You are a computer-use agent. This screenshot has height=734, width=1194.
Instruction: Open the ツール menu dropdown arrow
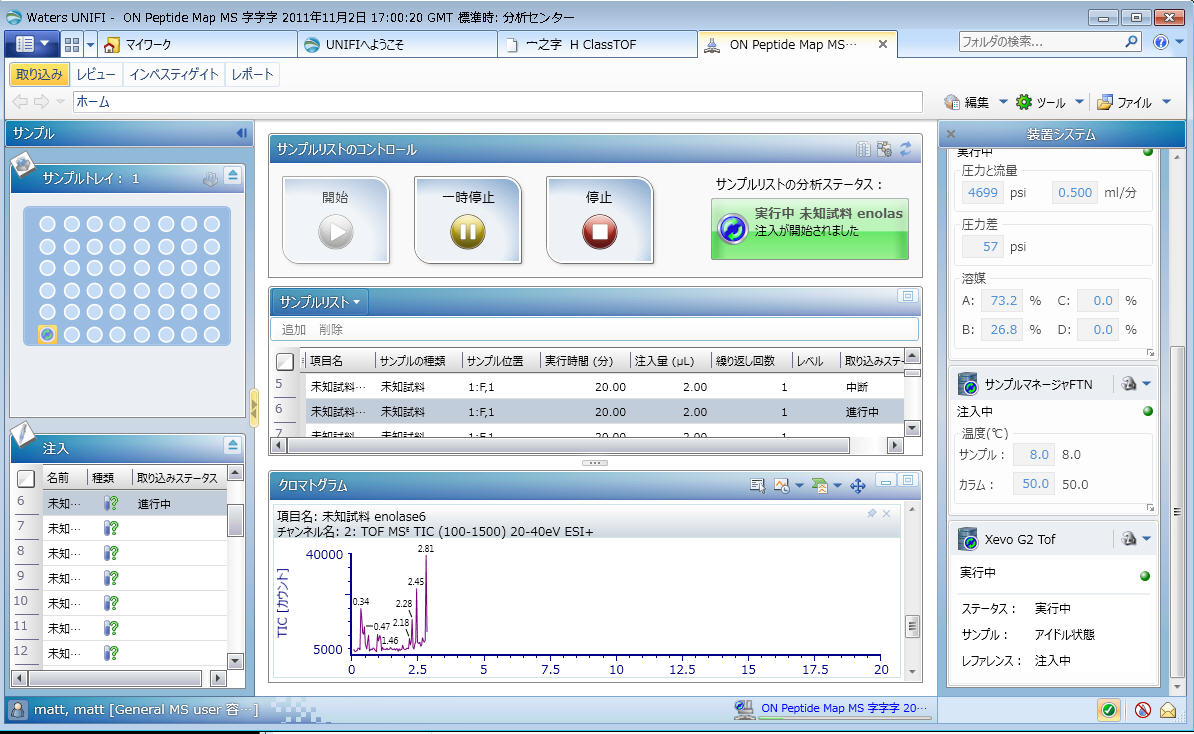1079,101
